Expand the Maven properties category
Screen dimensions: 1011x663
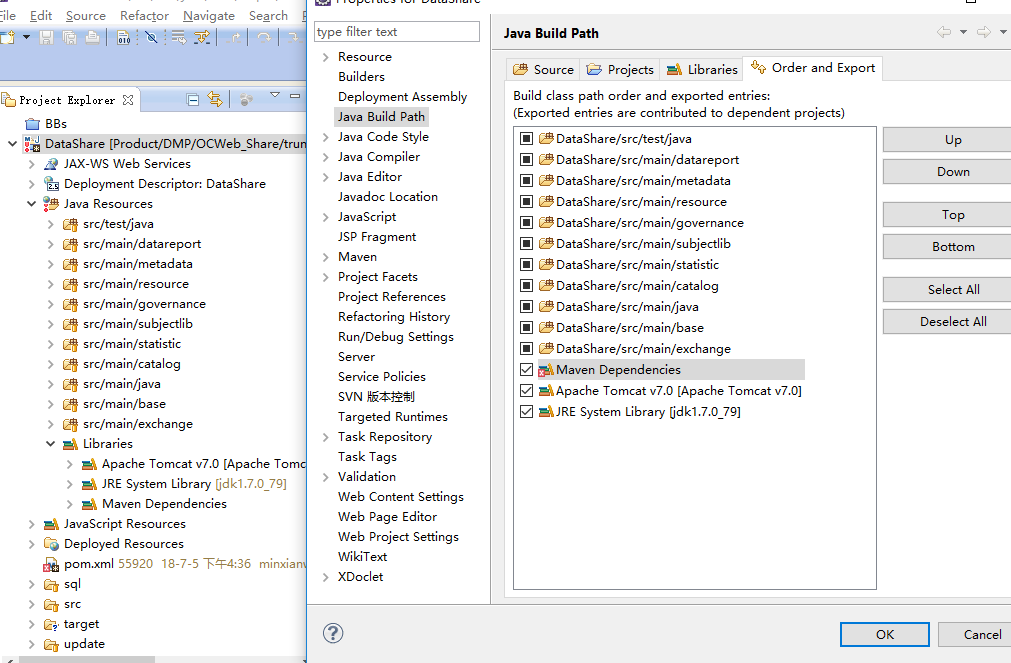coord(326,257)
